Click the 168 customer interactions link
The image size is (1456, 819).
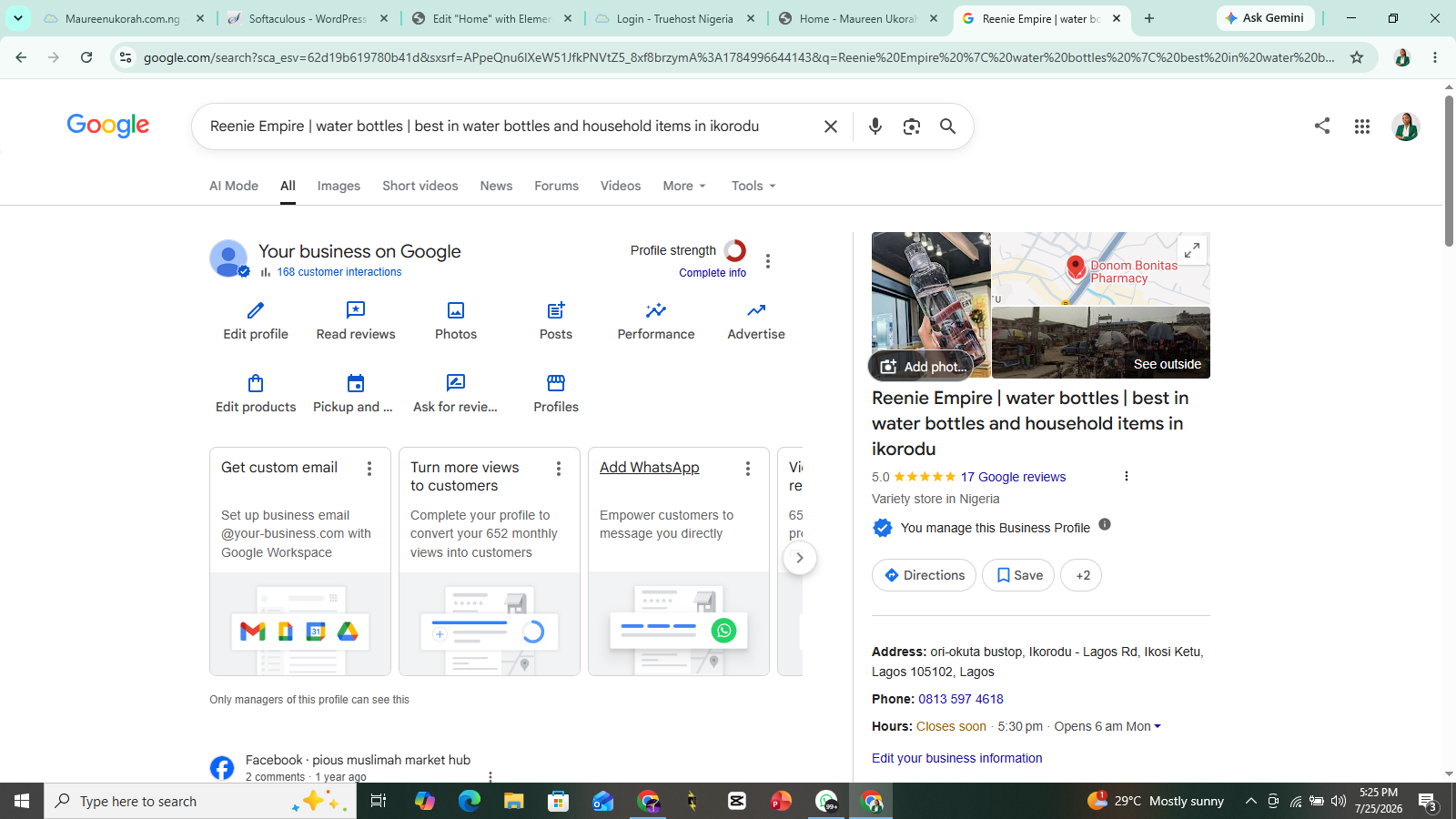(339, 272)
